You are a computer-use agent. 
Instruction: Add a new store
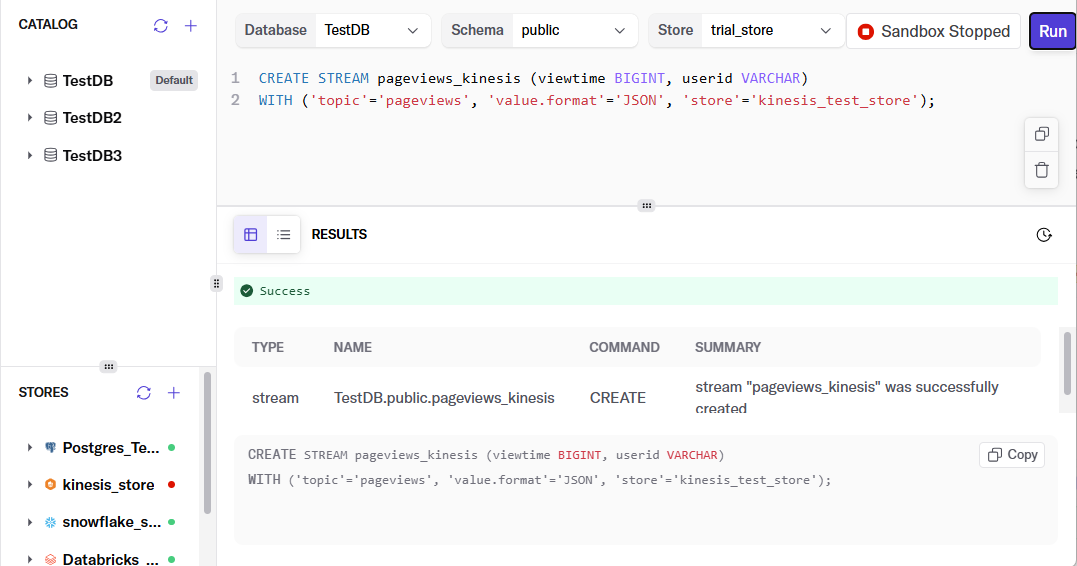pos(174,393)
